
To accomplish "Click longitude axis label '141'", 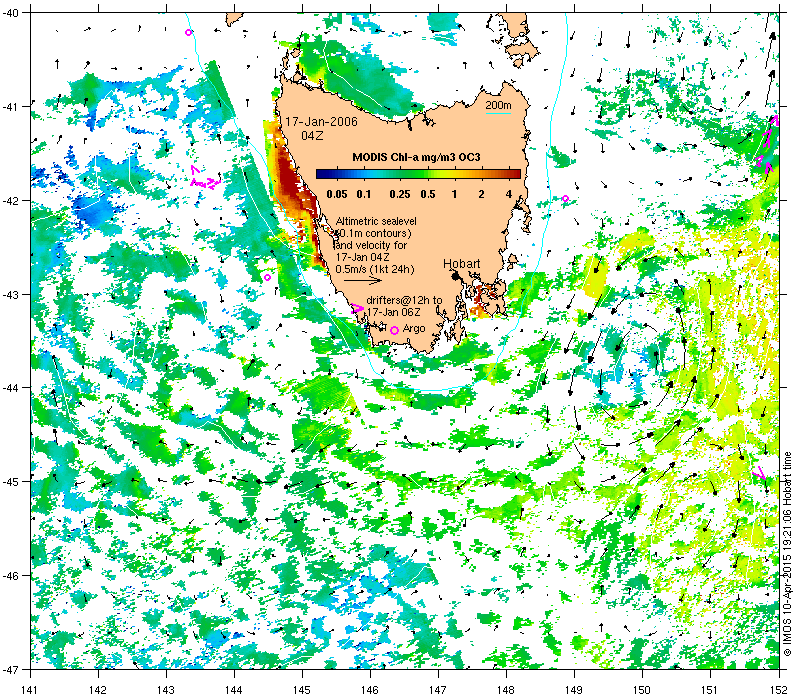I will click(30, 690).
